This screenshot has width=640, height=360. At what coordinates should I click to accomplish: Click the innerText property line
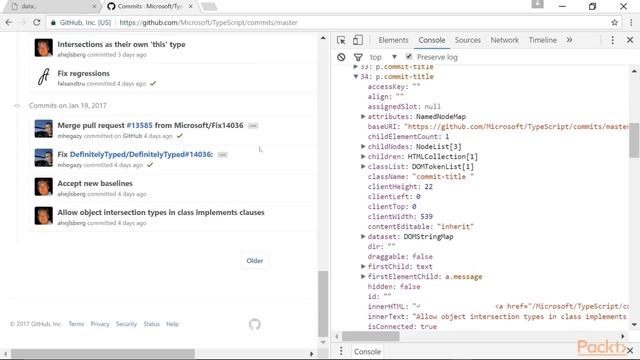pos(497,317)
